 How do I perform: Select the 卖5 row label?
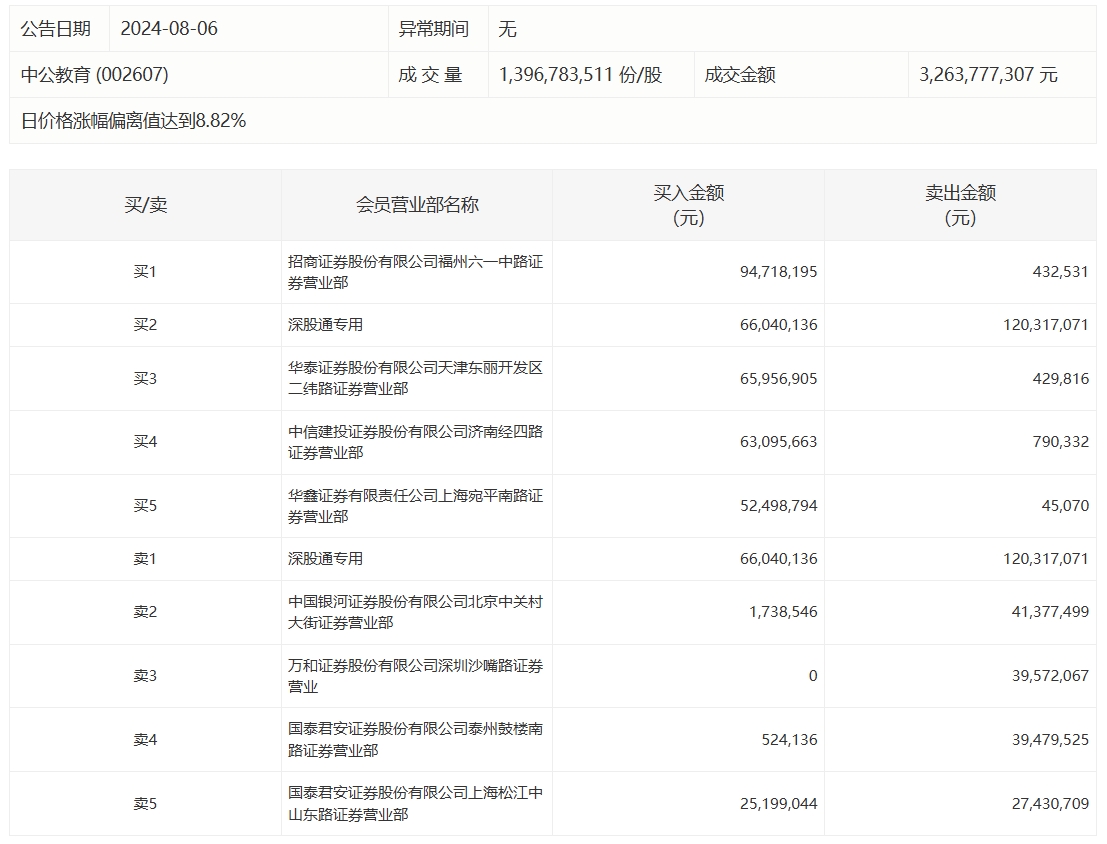click(145, 804)
